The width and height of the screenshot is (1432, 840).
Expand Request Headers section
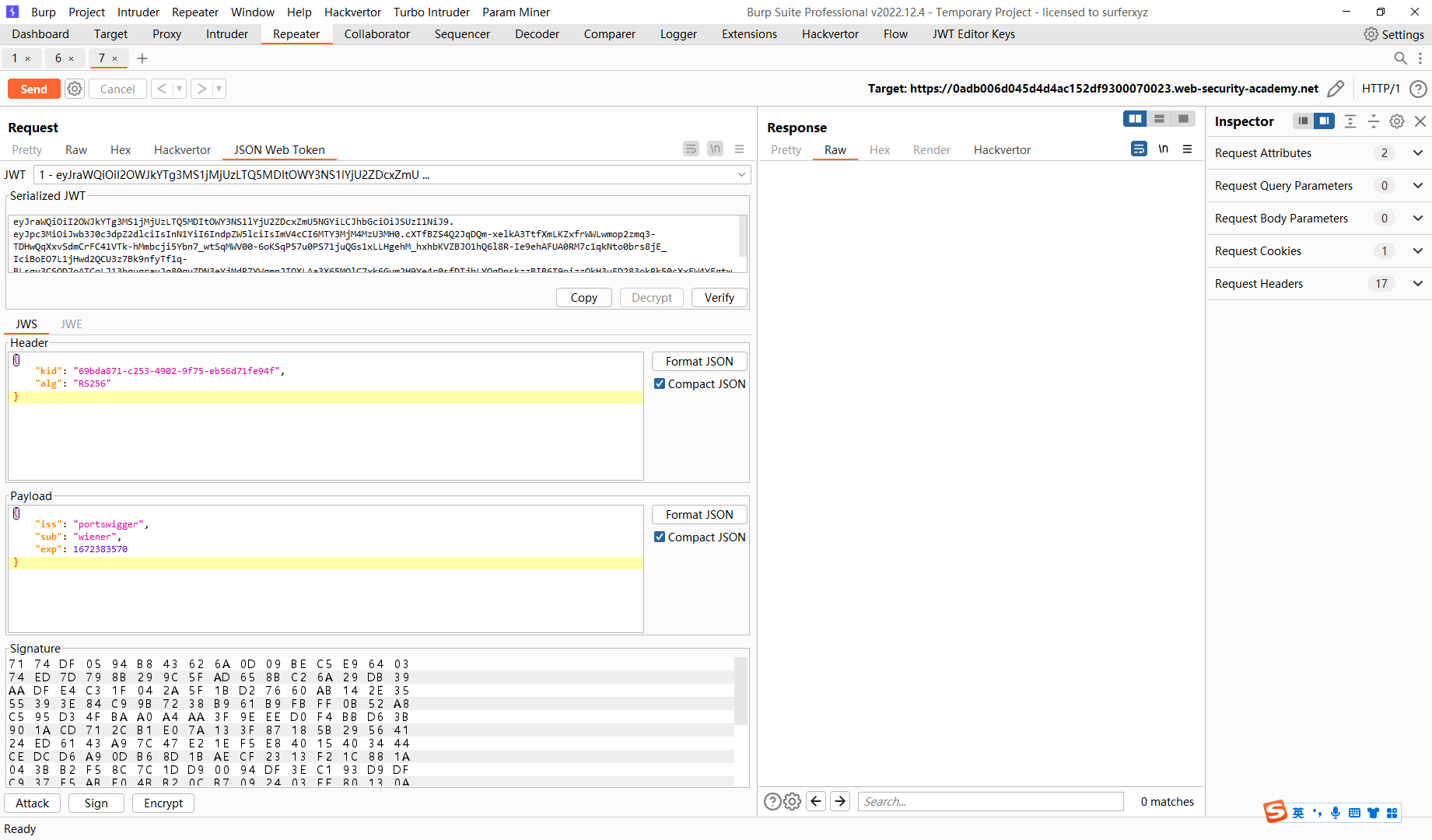click(1418, 284)
